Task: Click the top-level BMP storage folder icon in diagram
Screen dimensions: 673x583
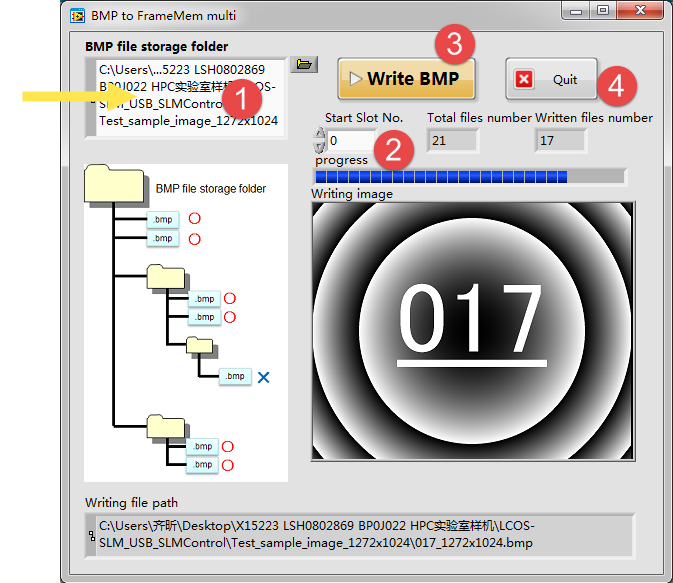Action: [x=115, y=183]
